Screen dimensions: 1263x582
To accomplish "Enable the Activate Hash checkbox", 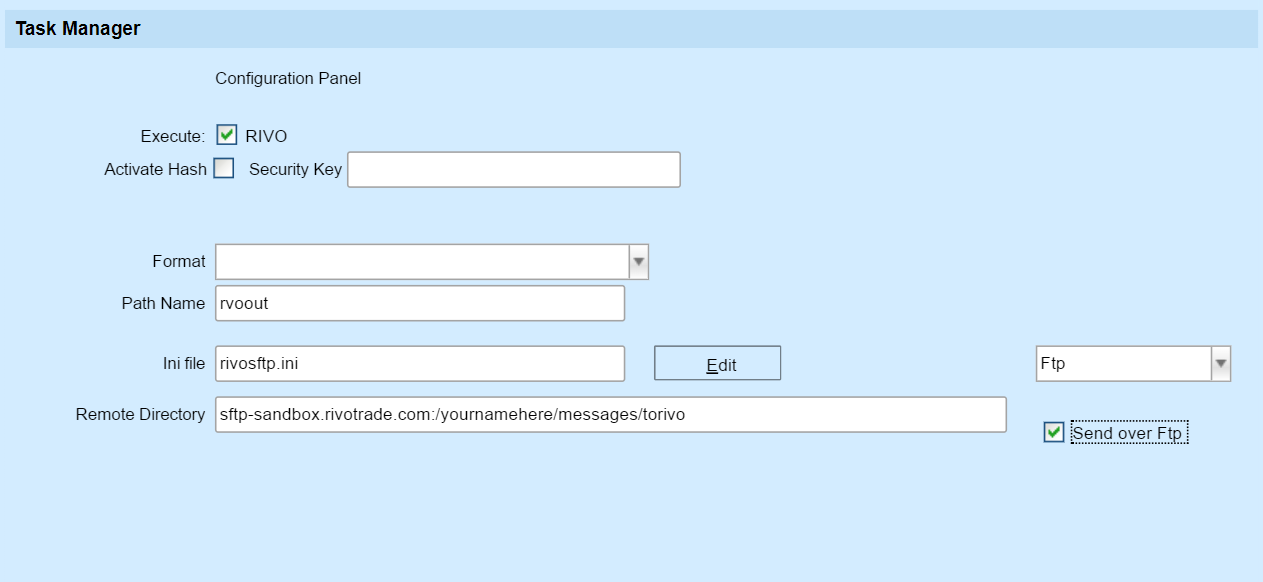I will click(x=224, y=168).
